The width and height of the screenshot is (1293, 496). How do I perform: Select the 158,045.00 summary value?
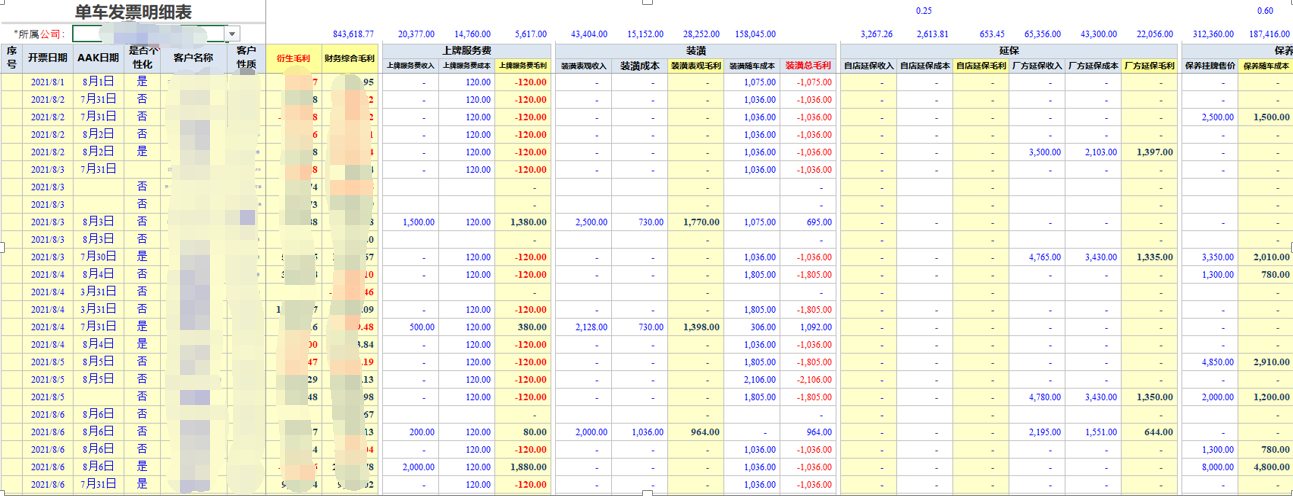(755, 34)
